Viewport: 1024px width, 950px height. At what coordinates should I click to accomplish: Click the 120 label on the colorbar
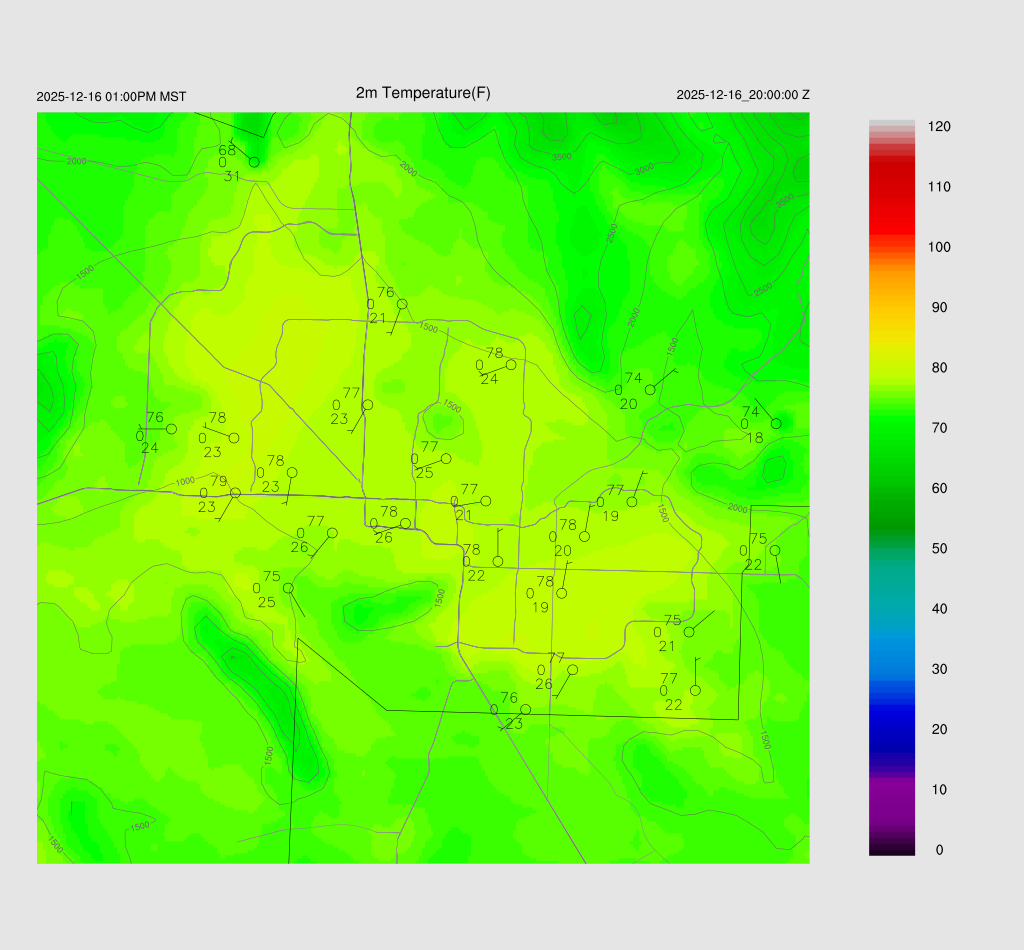click(939, 127)
